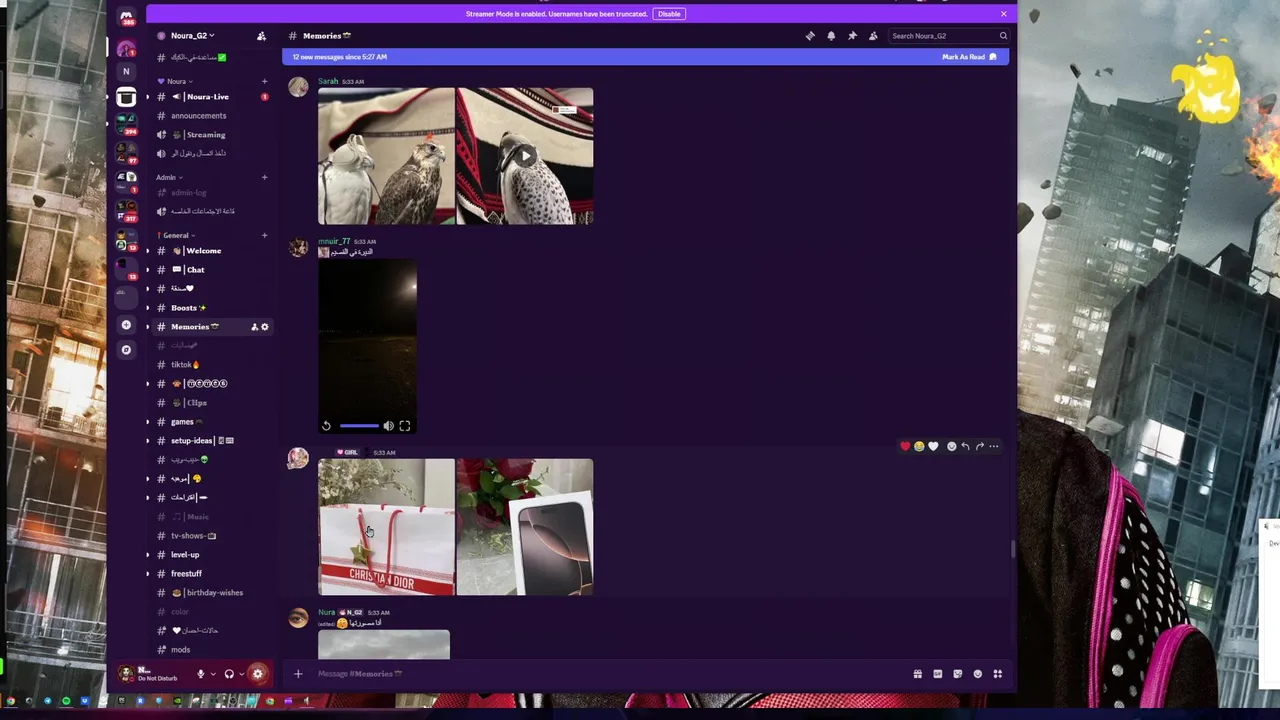Toggle mute speaker icon on video player
Image resolution: width=1280 pixels, height=720 pixels.
[x=388, y=426]
